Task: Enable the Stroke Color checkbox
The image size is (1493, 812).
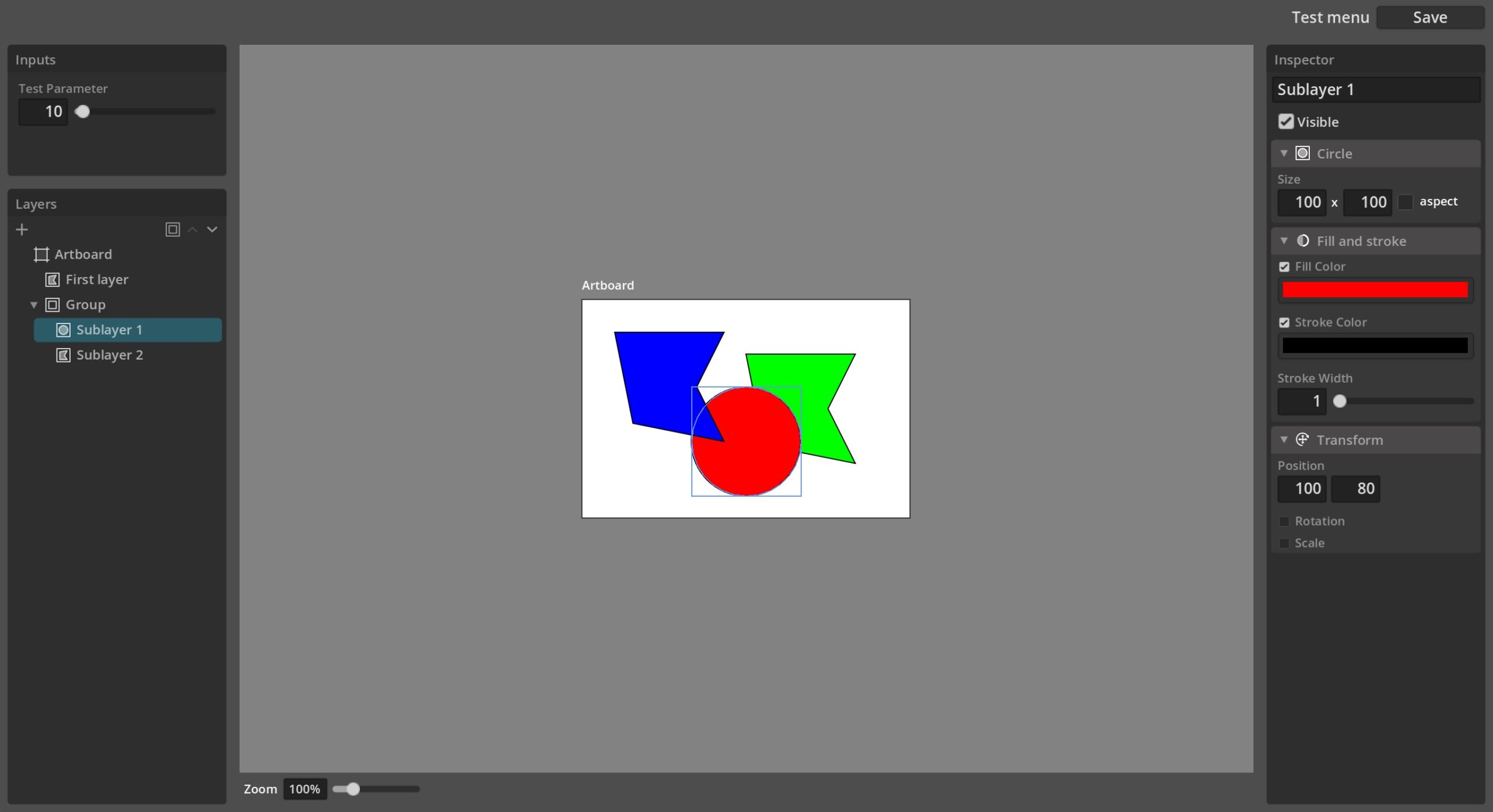Action: tap(1285, 322)
